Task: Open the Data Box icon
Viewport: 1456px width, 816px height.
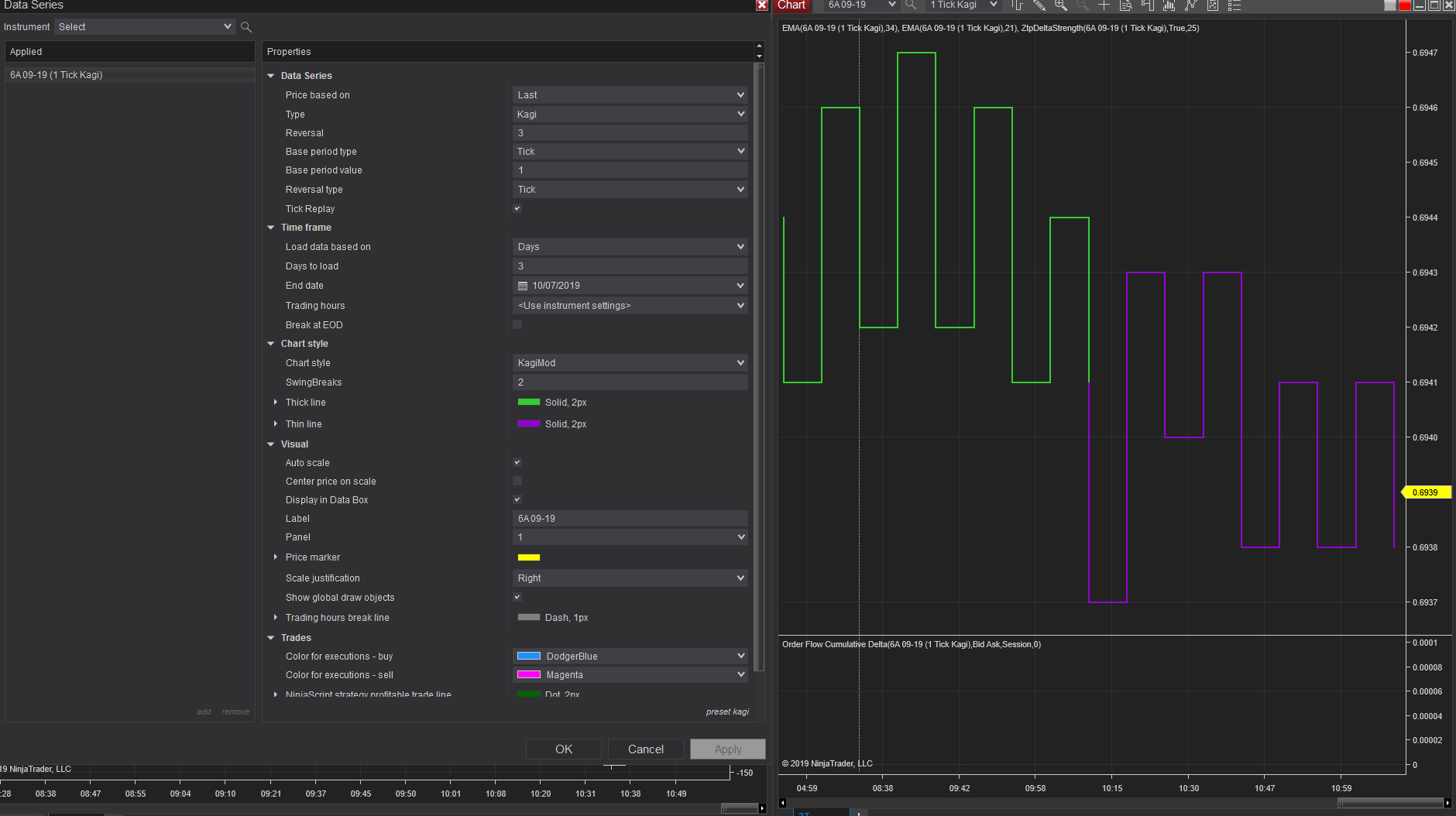Action: pos(1126,5)
